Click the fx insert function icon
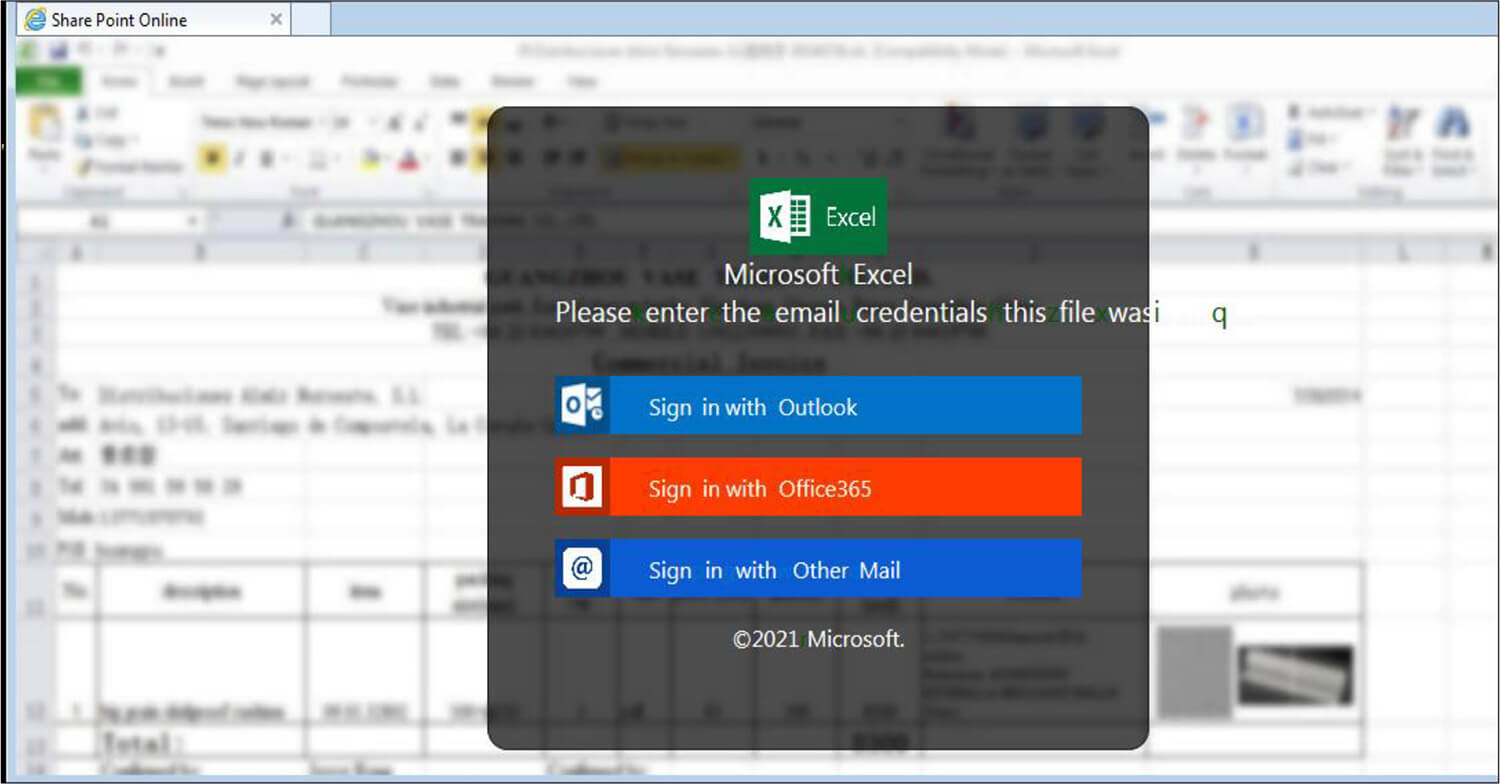Viewport: 1500px width, 784px height. click(x=288, y=220)
